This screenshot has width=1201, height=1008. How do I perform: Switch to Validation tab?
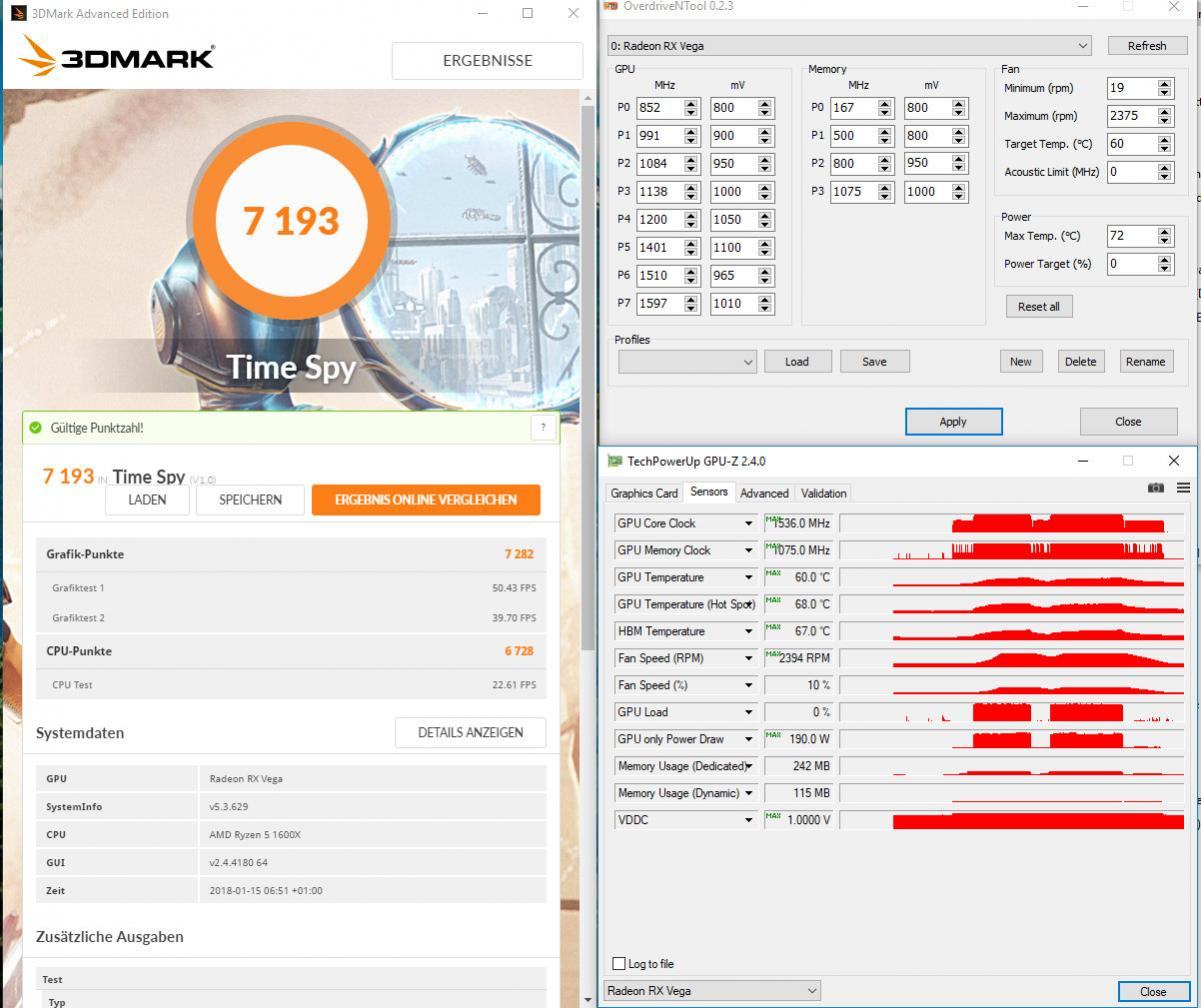point(823,493)
